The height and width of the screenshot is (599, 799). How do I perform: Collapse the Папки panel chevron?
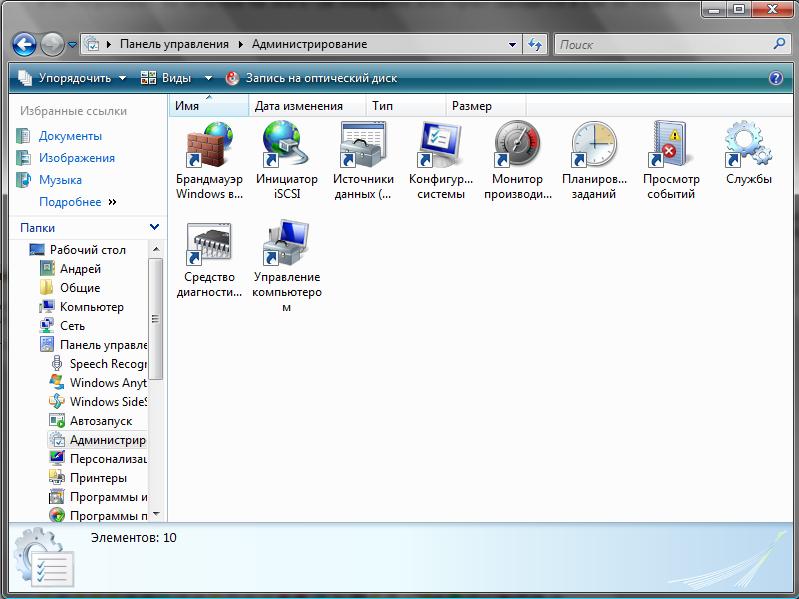click(154, 227)
